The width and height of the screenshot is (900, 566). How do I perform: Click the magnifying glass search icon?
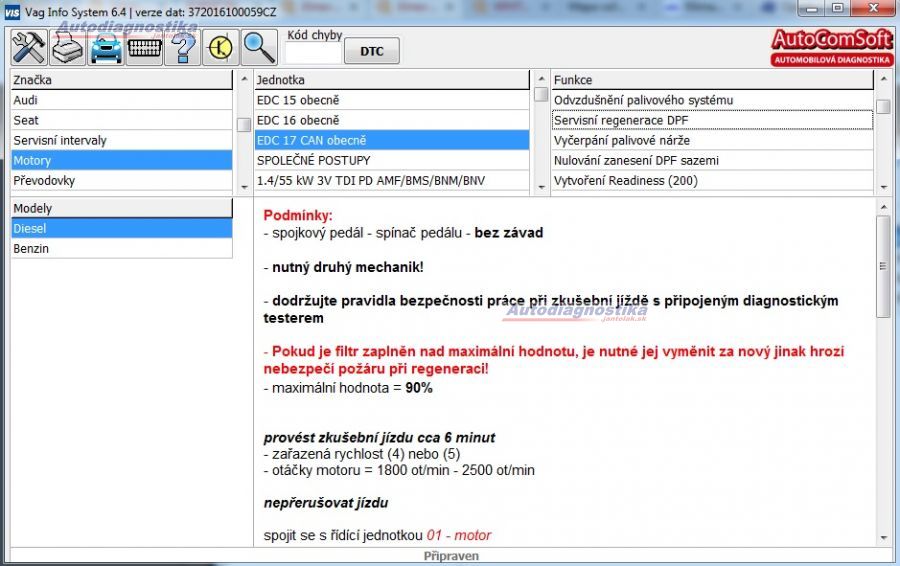point(259,48)
